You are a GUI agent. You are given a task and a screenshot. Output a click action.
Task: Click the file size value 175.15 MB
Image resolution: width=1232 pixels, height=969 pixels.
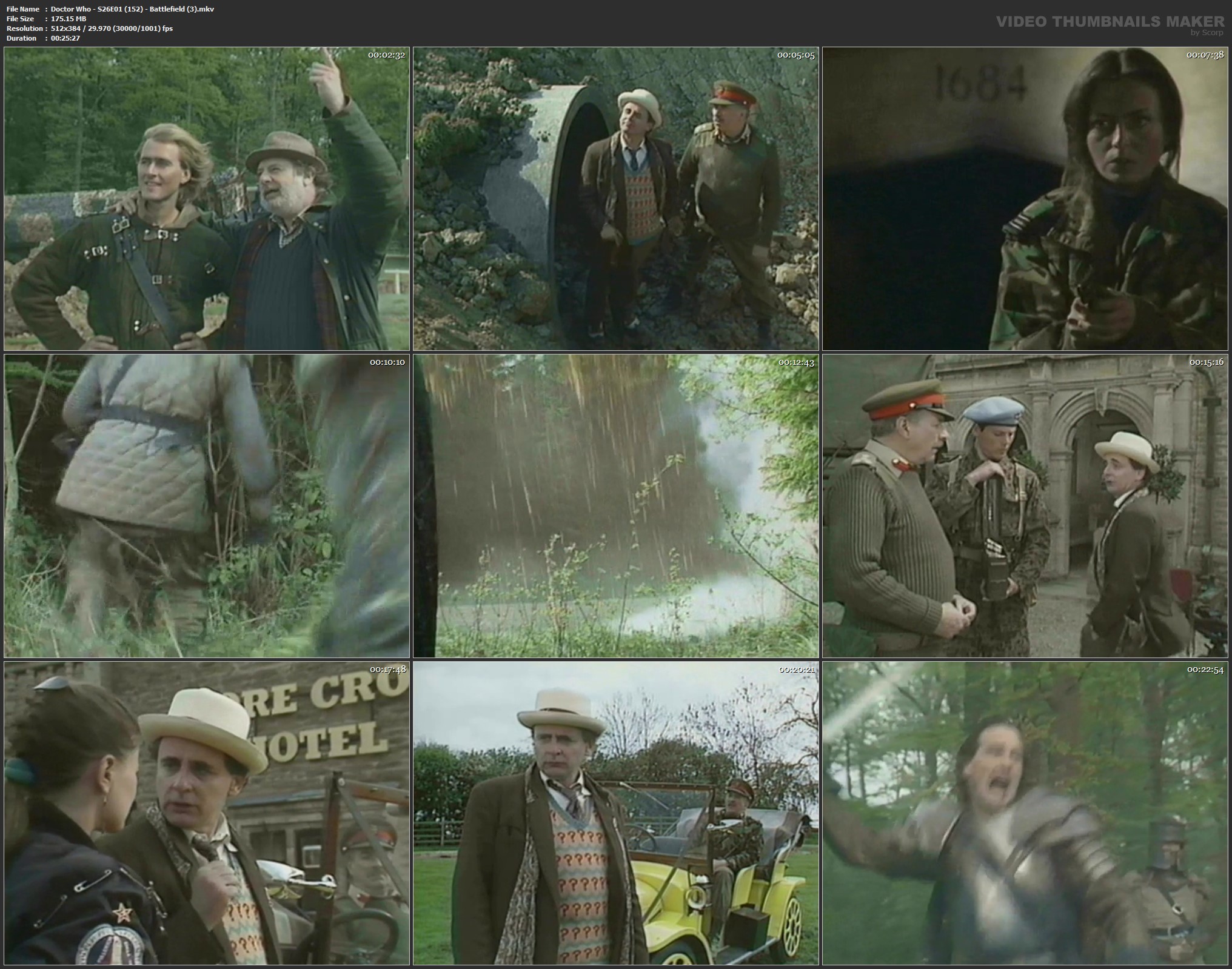69,19
